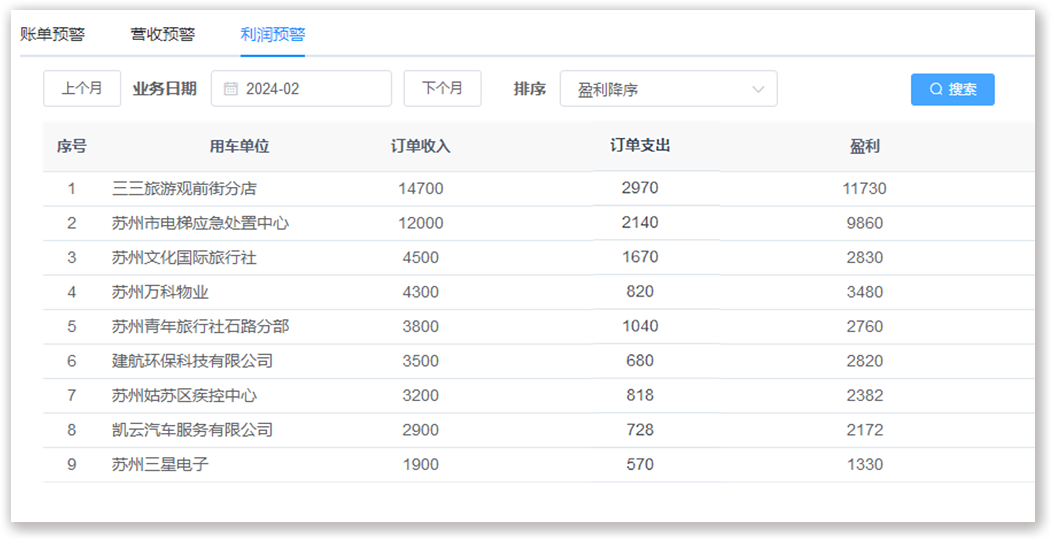Select the 建航环保科技有限公司 row
Viewport: 1052px width, 540px height.
pos(192,361)
